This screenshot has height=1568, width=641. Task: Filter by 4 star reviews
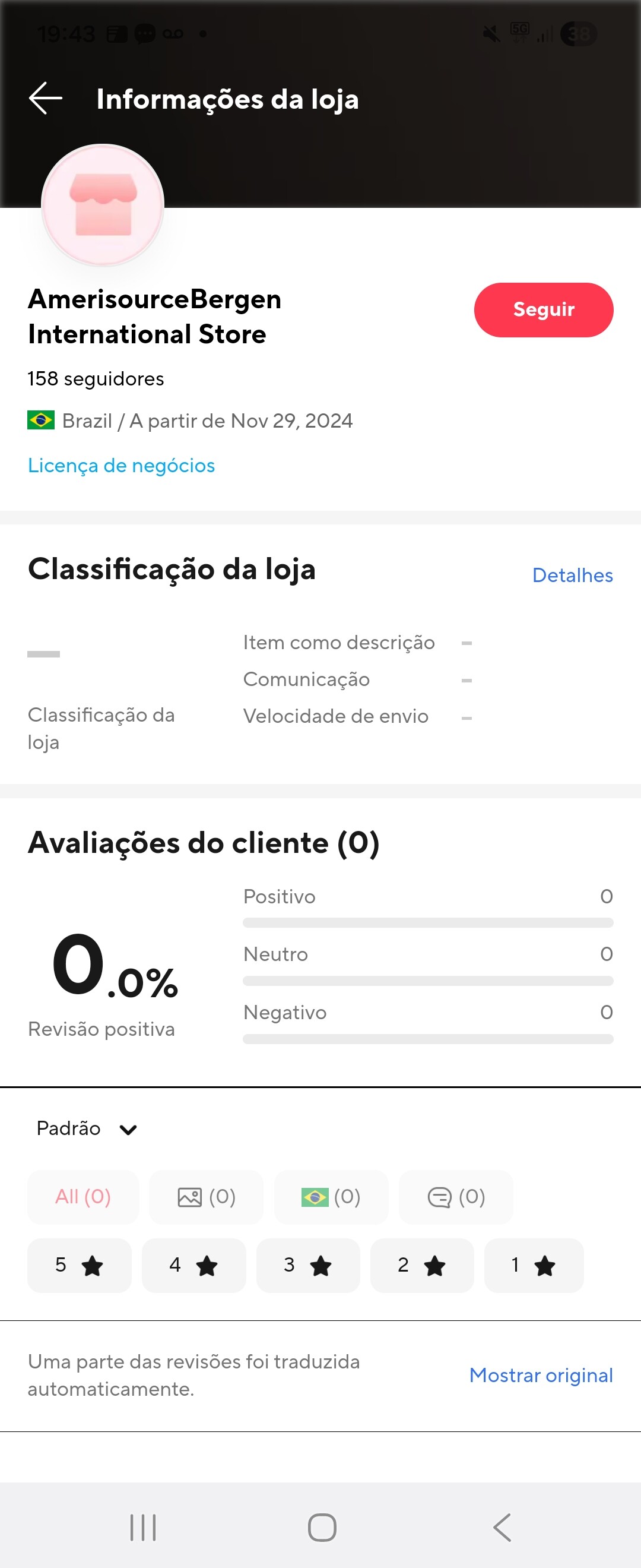[x=193, y=1265]
